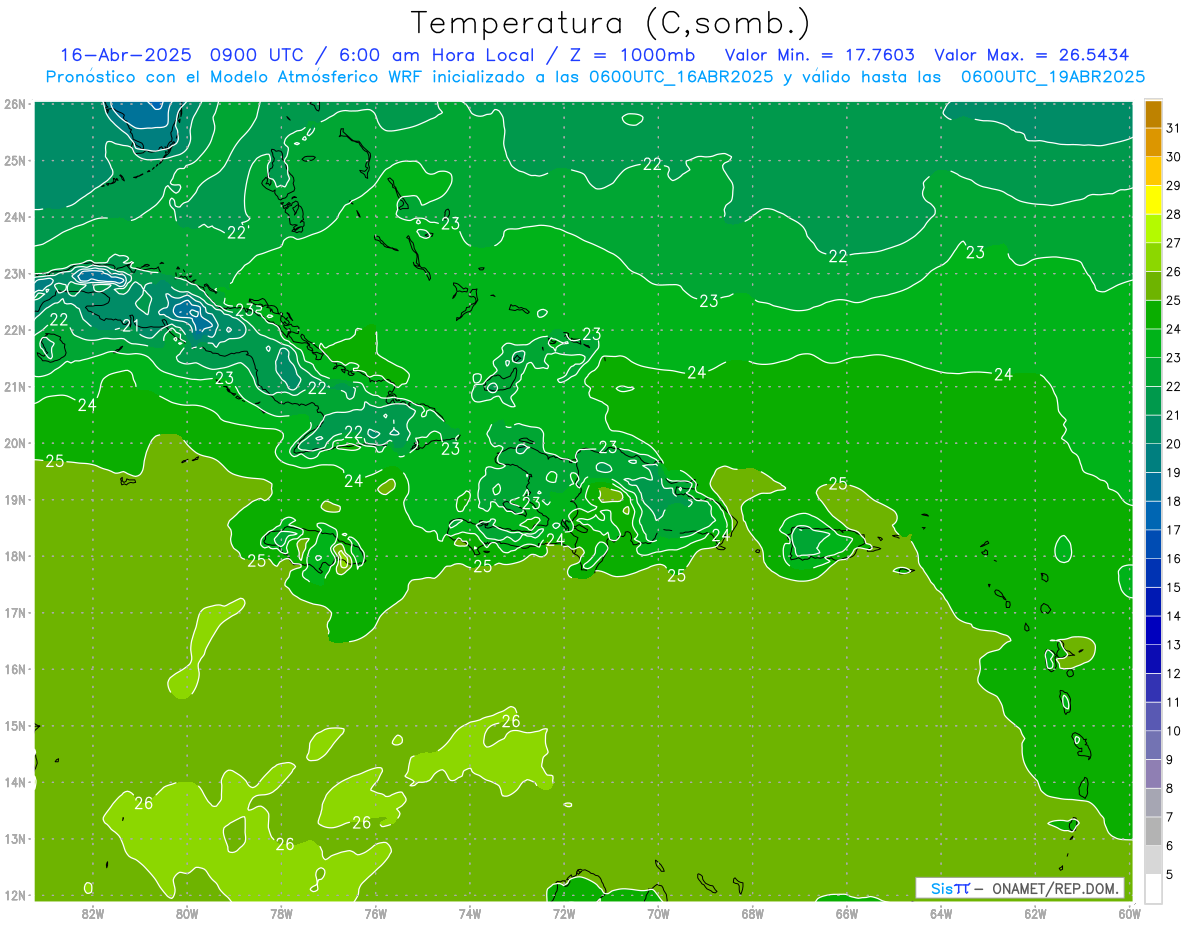The height and width of the screenshot is (927, 1200).
Task: Click the "78W" longitude axis label
Action: coord(281,914)
